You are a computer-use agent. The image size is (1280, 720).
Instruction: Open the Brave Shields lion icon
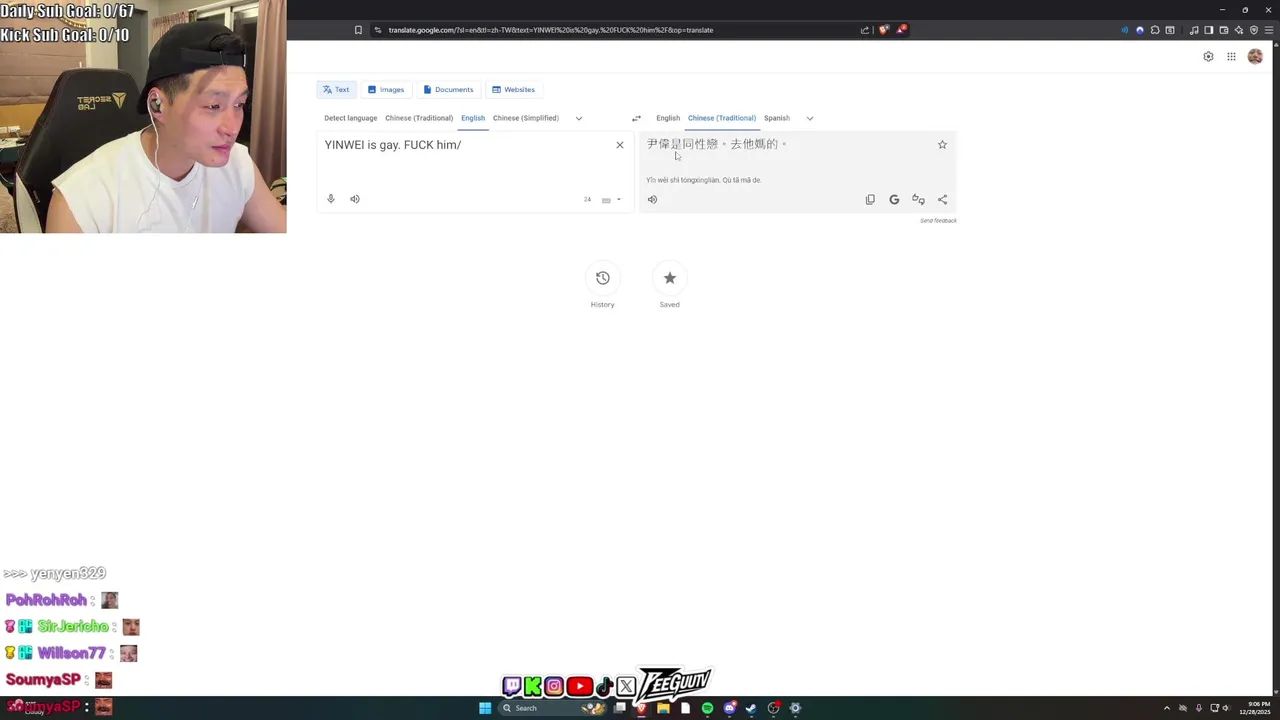[x=883, y=29]
